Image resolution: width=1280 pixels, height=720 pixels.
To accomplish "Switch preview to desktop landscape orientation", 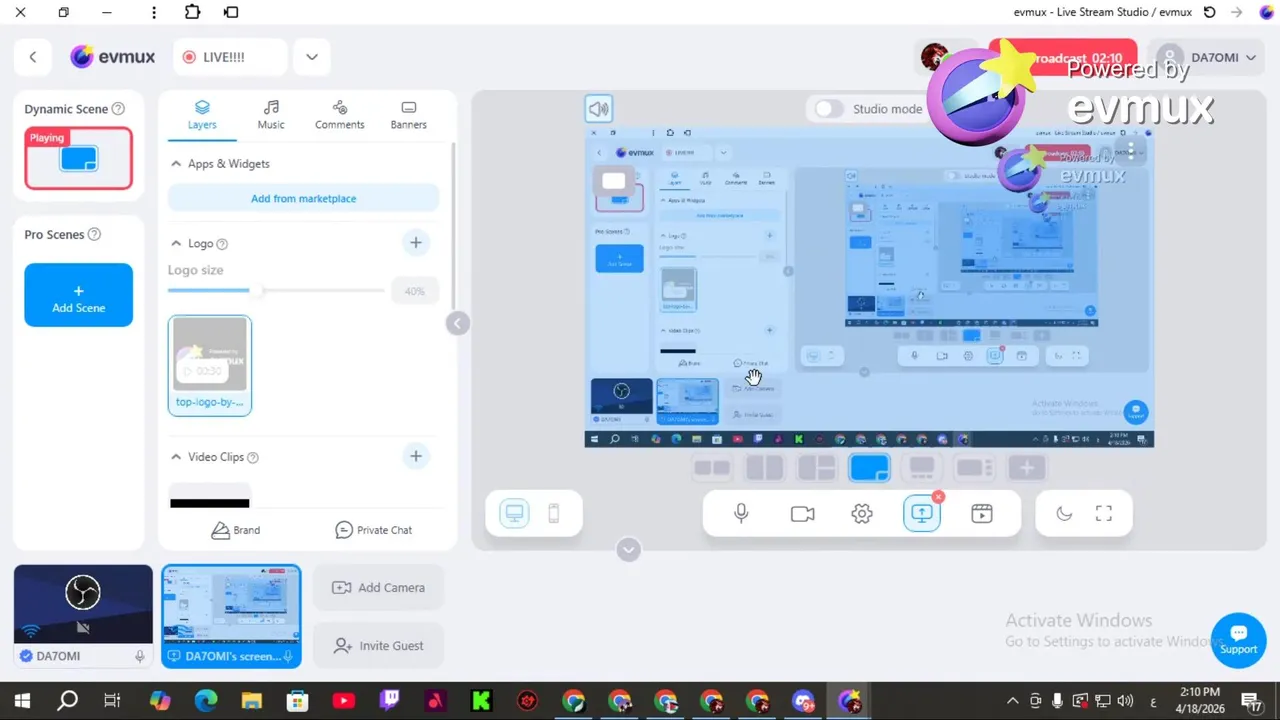I will [514, 514].
